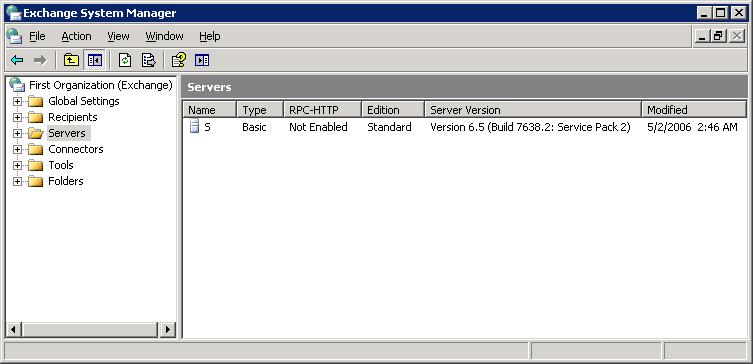Go up one level with folder icon
Viewport: 753px width, 364px height.
[x=71, y=60]
